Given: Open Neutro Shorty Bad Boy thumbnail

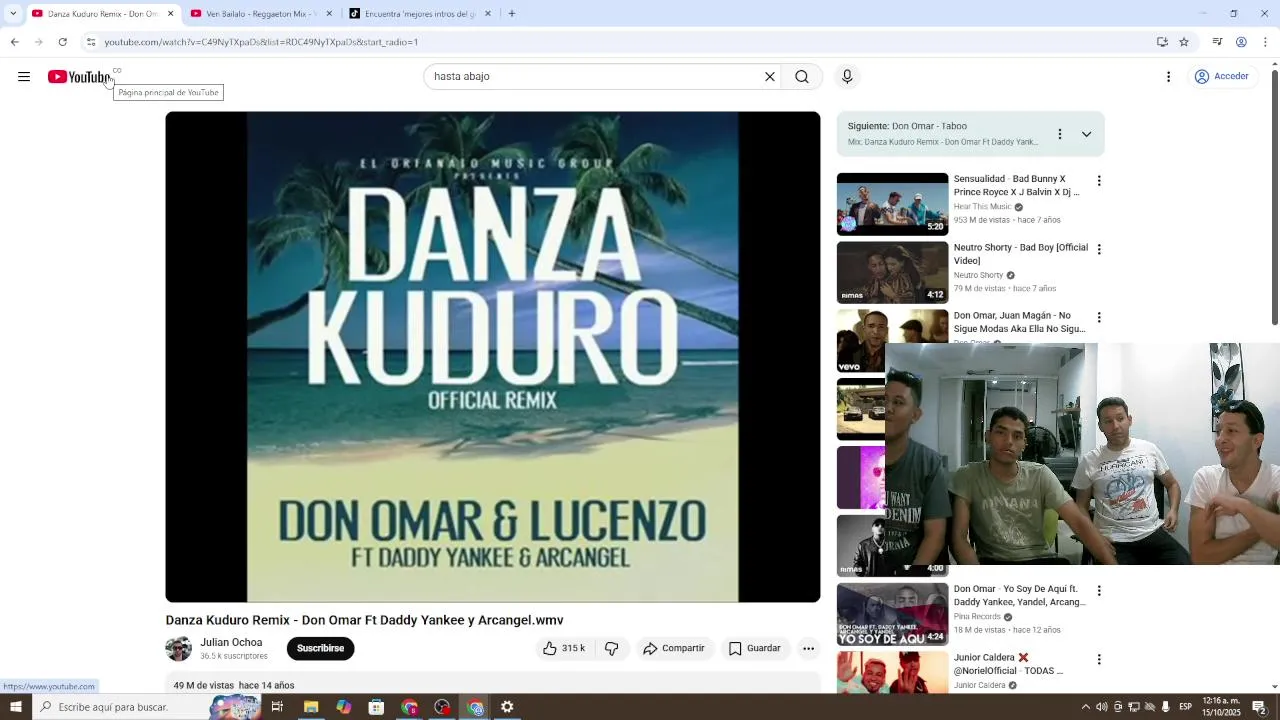Looking at the screenshot, I should (892, 272).
